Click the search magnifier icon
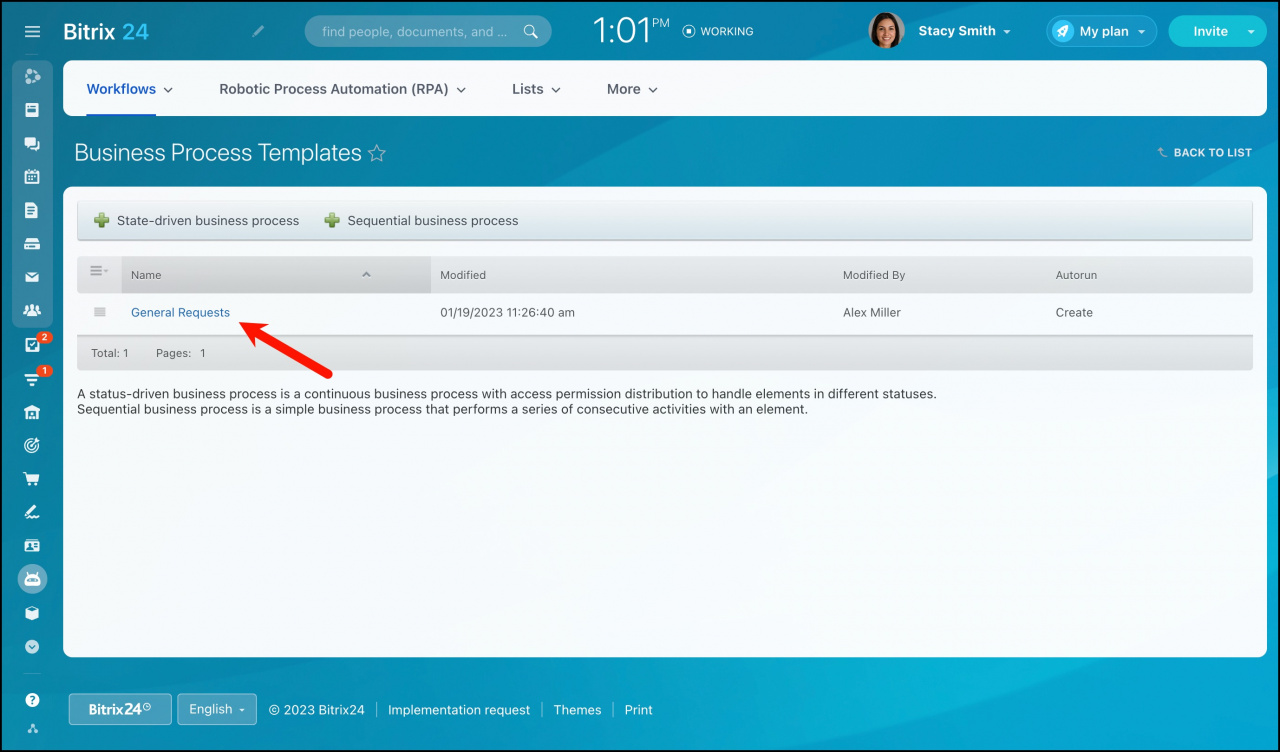Viewport: 1280px width, 752px height. tap(530, 32)
